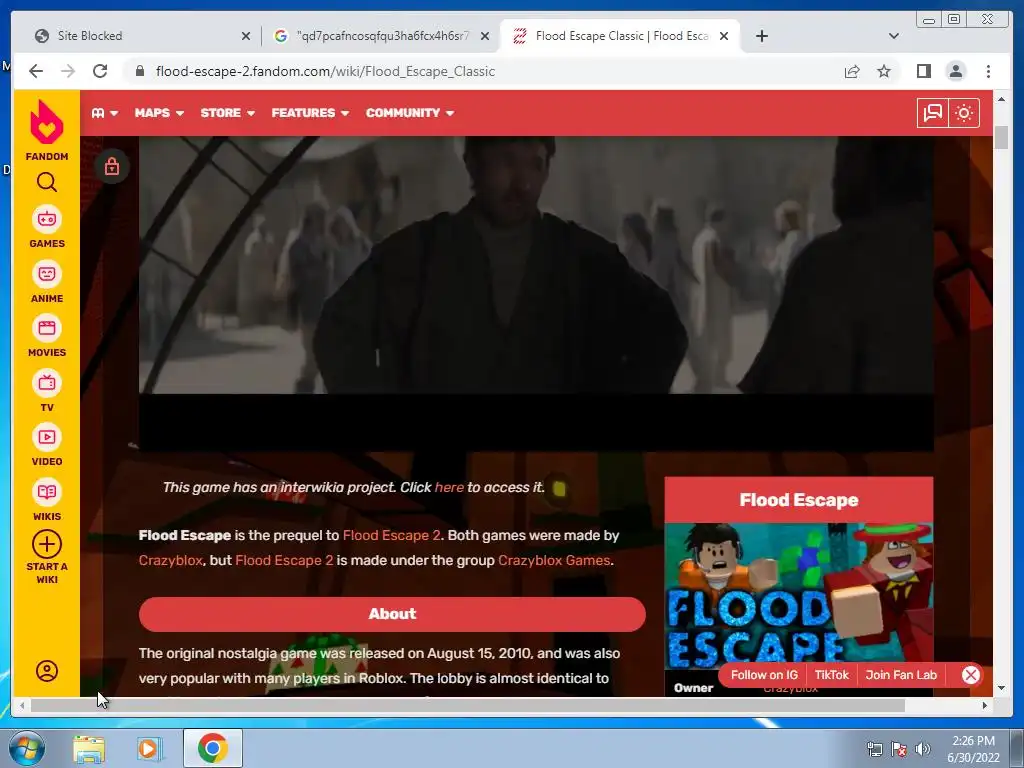Image resolution: width=1024 pixels, height=768 pixels.
Task: Share this page icon in address bar
Action: coord(852,71)
